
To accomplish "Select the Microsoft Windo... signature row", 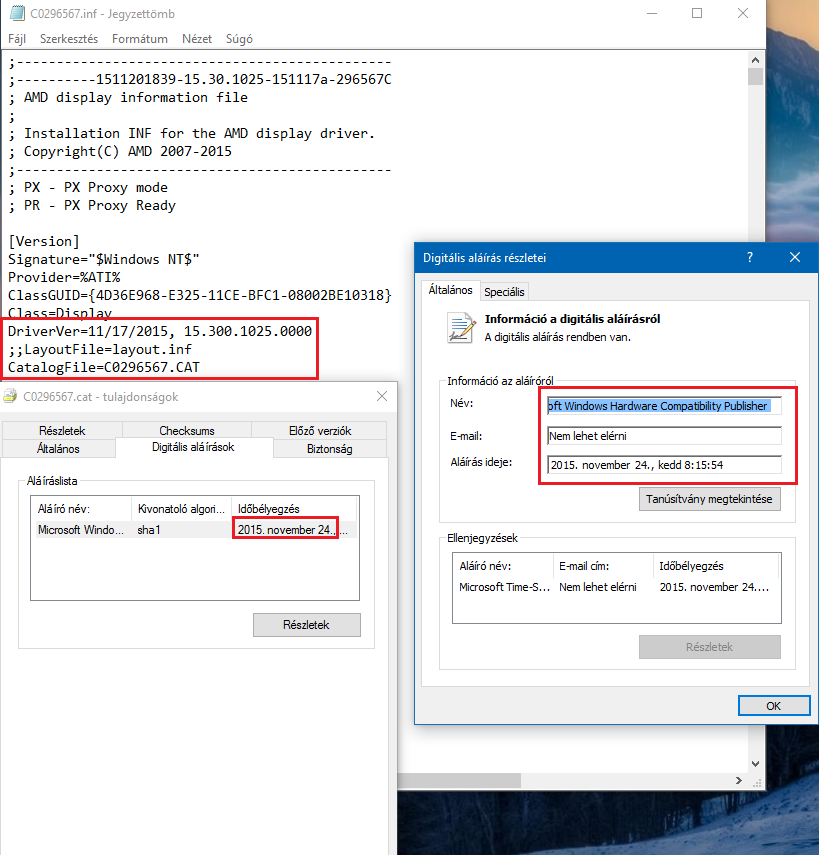I will (195, 529).
